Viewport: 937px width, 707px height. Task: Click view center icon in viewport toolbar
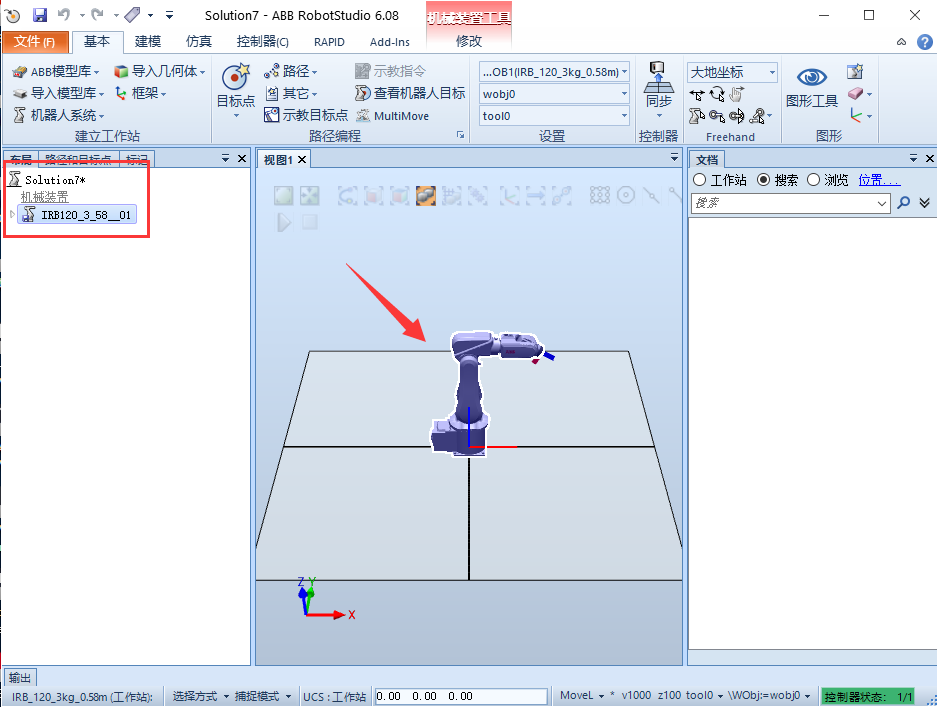(310, 195)
